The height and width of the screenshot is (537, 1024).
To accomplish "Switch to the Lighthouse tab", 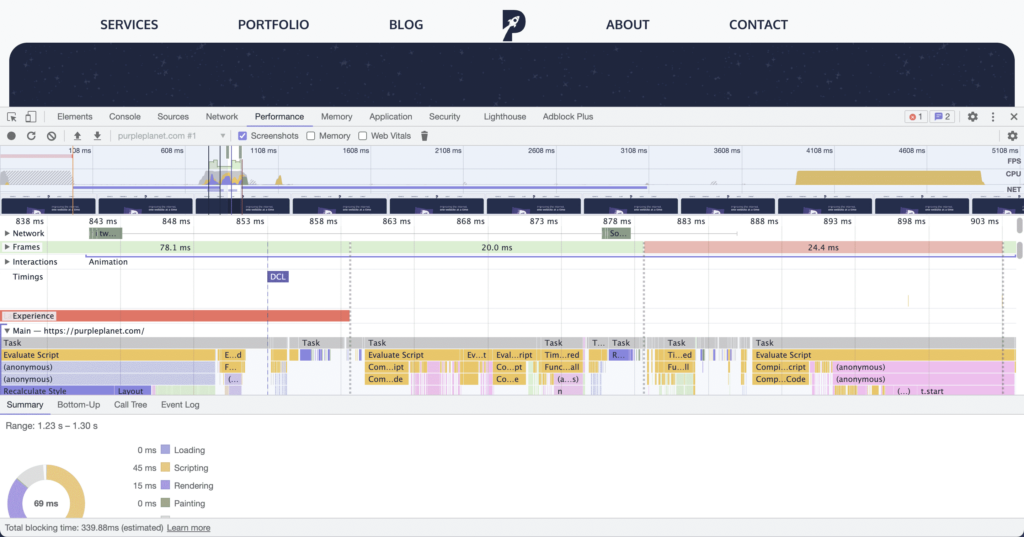I will pos(504,117).
